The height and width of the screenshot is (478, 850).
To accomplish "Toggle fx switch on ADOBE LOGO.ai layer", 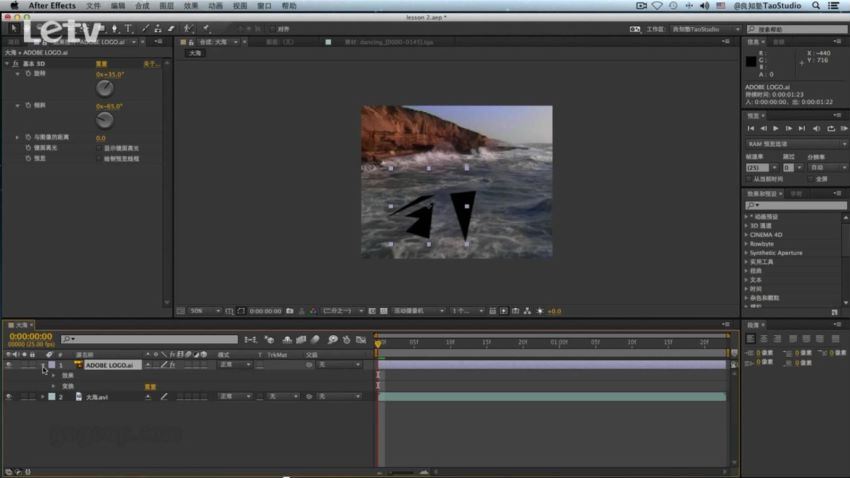I will (172, 365).
